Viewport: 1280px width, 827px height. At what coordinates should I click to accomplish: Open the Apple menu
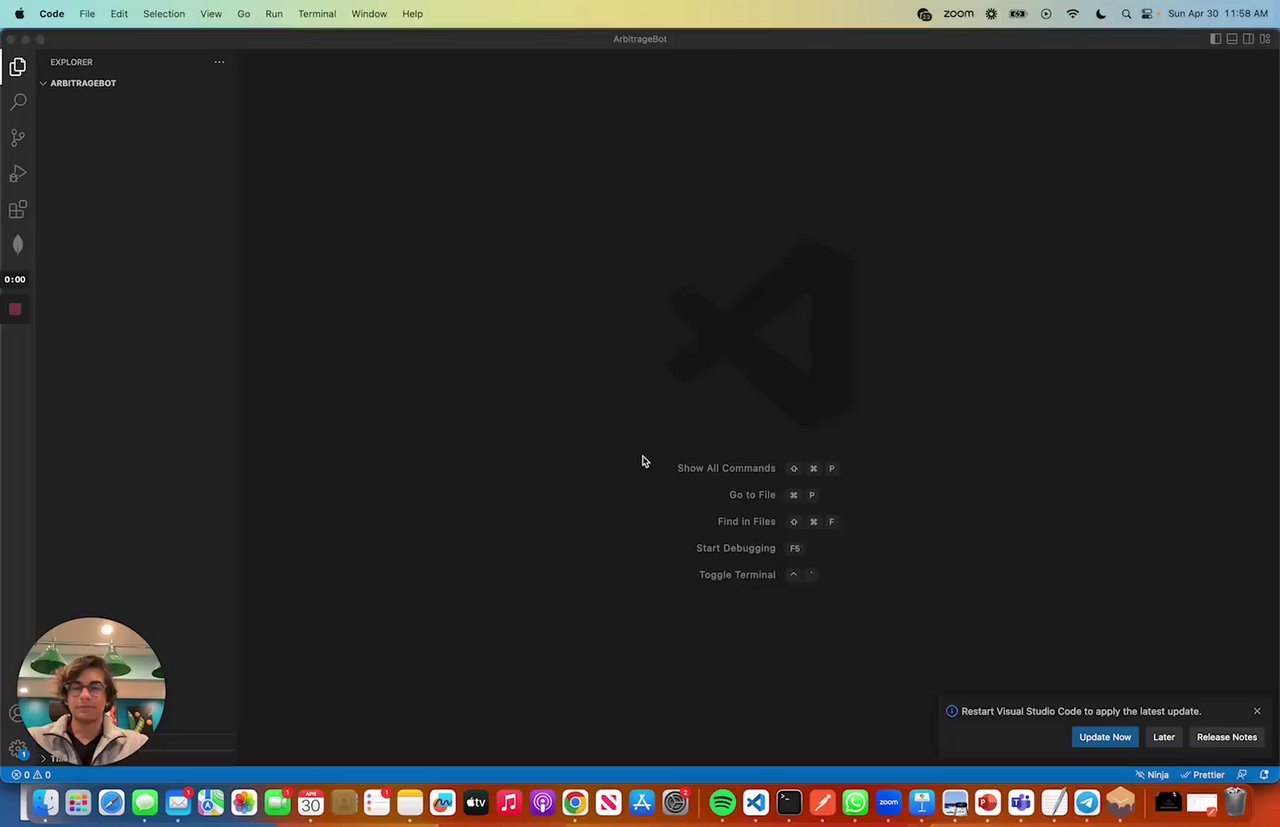point(19,14)
